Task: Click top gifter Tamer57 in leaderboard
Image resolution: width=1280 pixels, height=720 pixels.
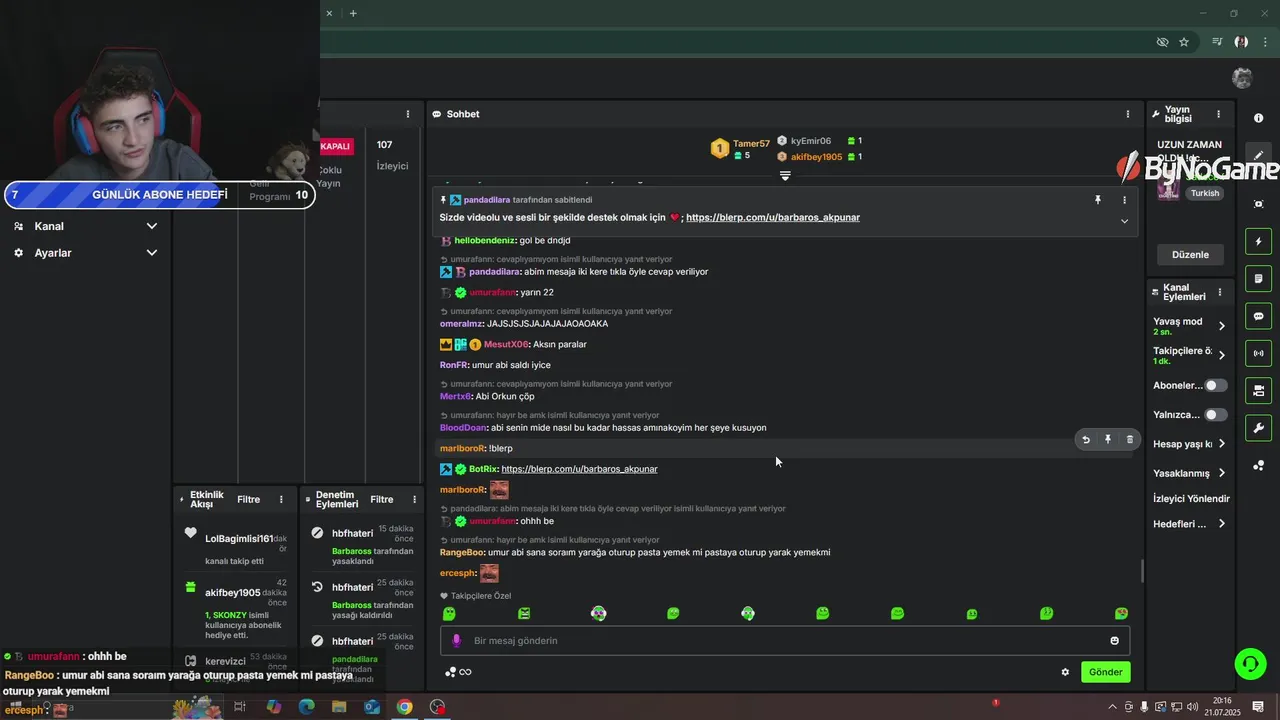Action: click(x=751, y=144)
